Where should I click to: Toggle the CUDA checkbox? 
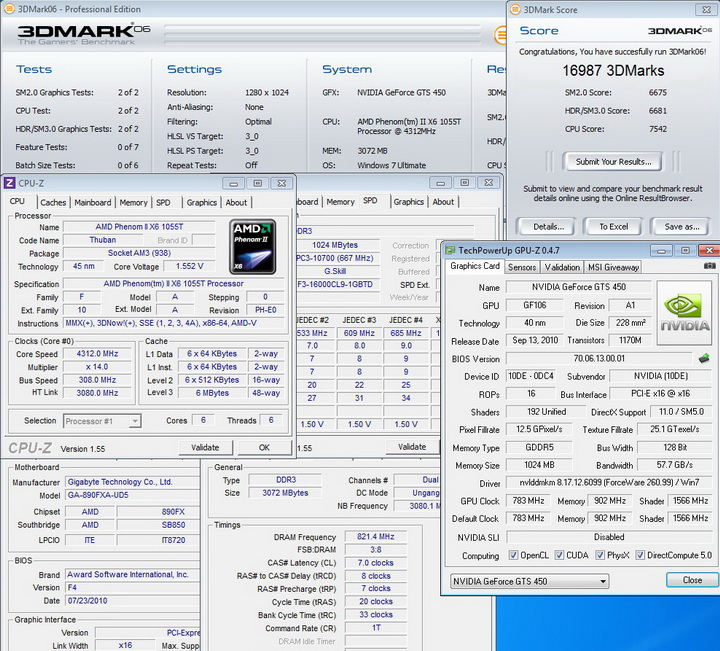click(559, 555)
